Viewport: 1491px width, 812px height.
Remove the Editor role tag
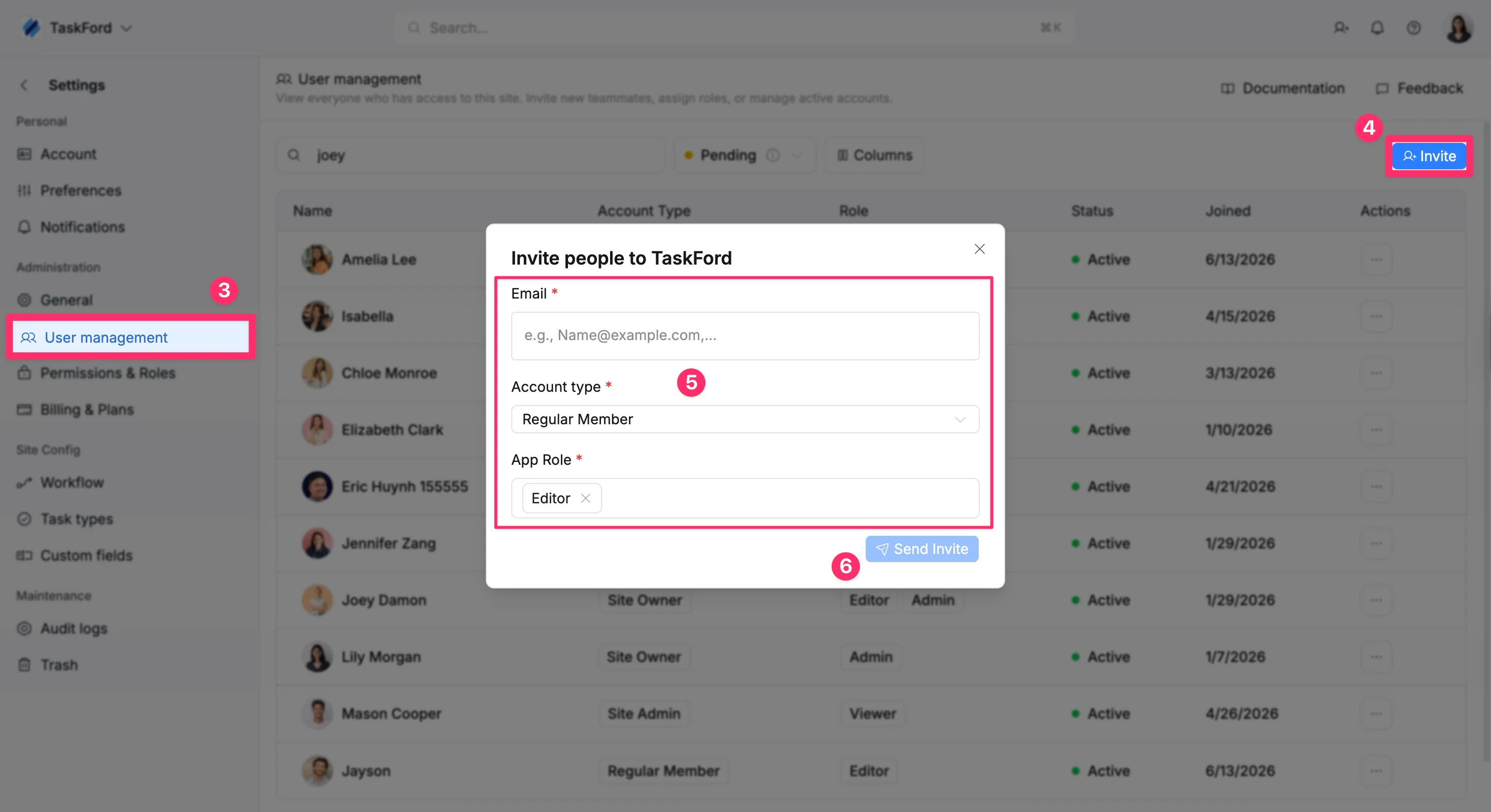(x=586, y=498)
